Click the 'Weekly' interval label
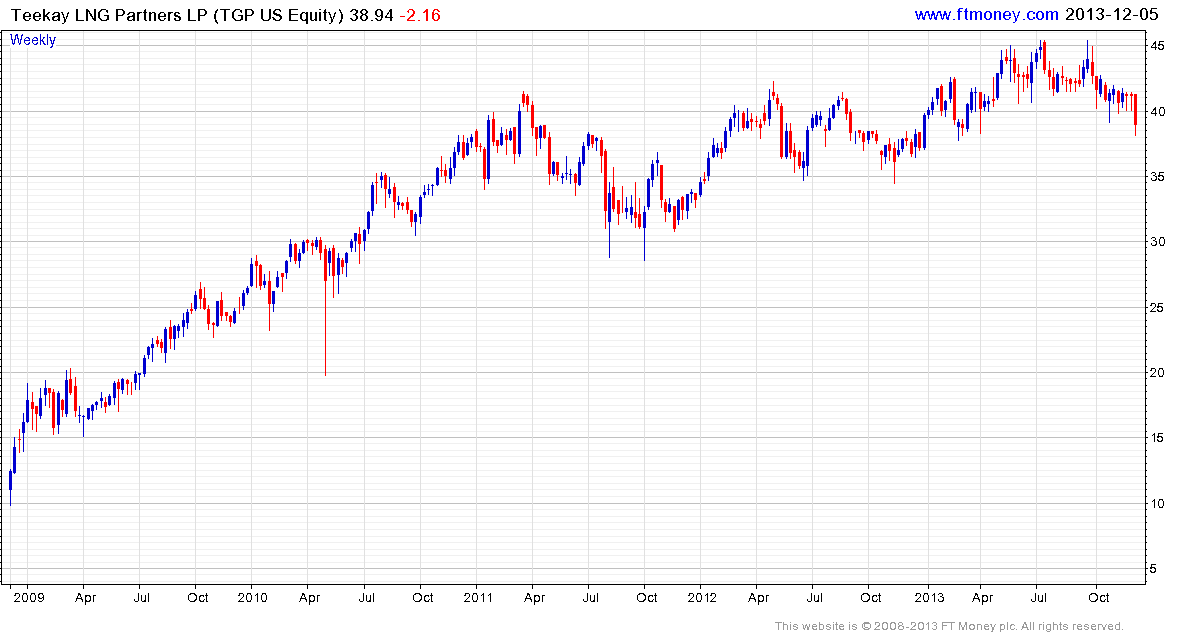The height and width of the screenshot is (640, 1195). tap(33, 40)
